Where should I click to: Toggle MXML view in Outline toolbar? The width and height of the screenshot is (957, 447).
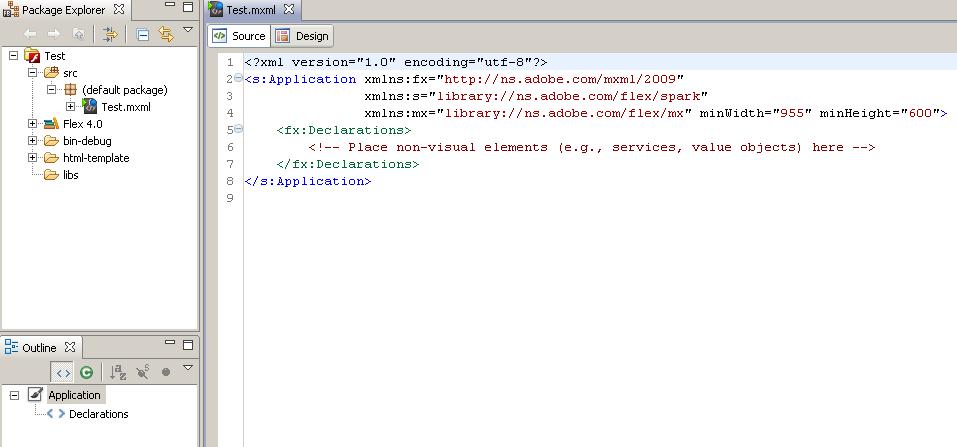click(63, 372)
